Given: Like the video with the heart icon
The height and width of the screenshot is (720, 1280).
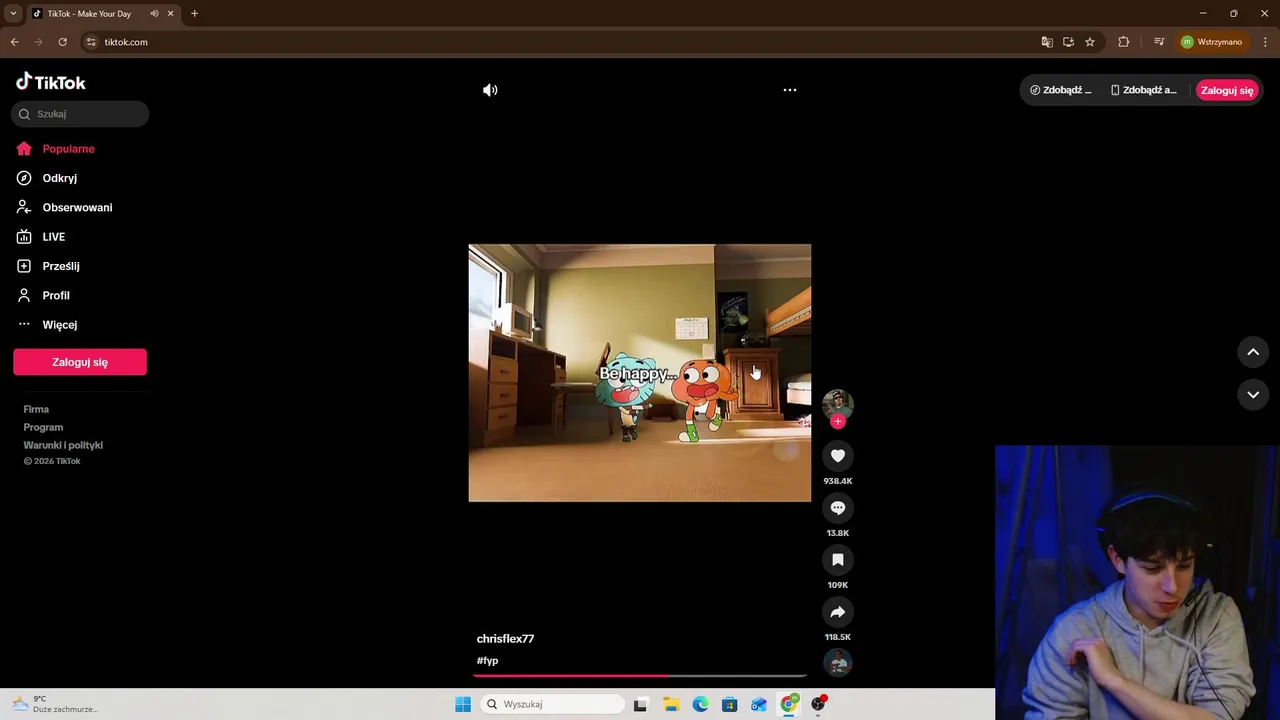Looking at the screenshot, I should [838, 456].
